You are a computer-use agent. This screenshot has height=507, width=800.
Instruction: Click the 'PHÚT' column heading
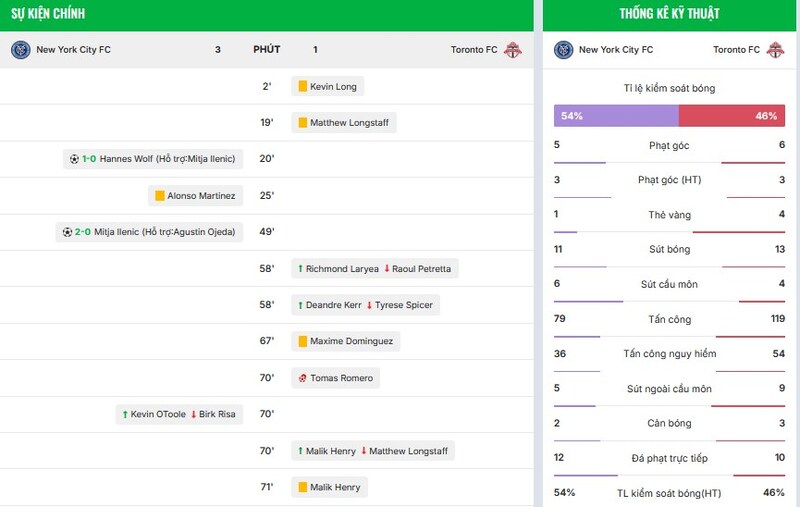pos(267,49)
